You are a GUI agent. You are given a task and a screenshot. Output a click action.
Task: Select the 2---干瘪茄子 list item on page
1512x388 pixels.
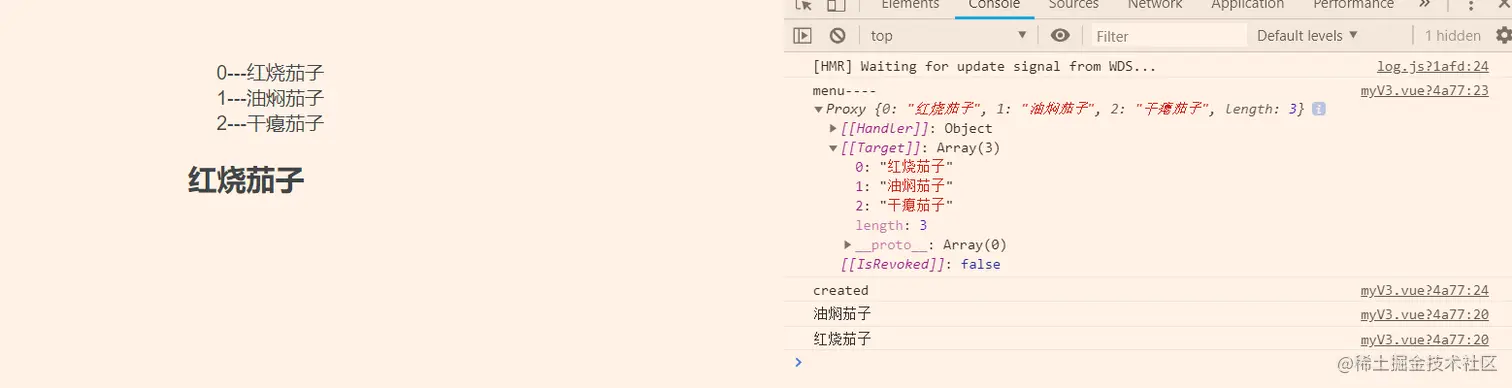pos(270,124)
